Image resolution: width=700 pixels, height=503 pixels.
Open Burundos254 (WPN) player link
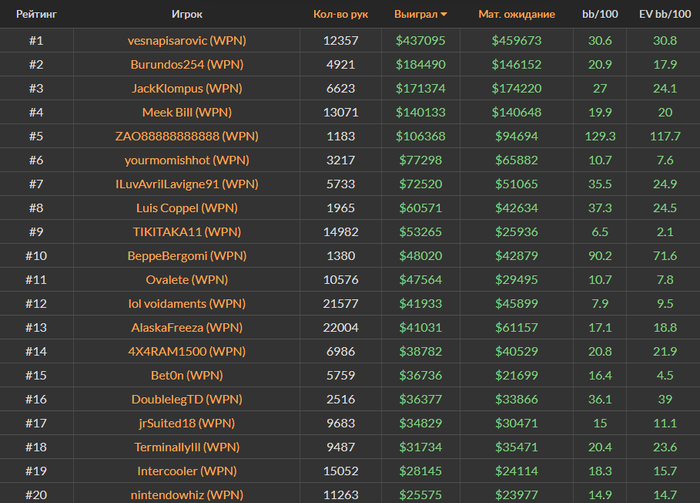(x=187, y=65)
